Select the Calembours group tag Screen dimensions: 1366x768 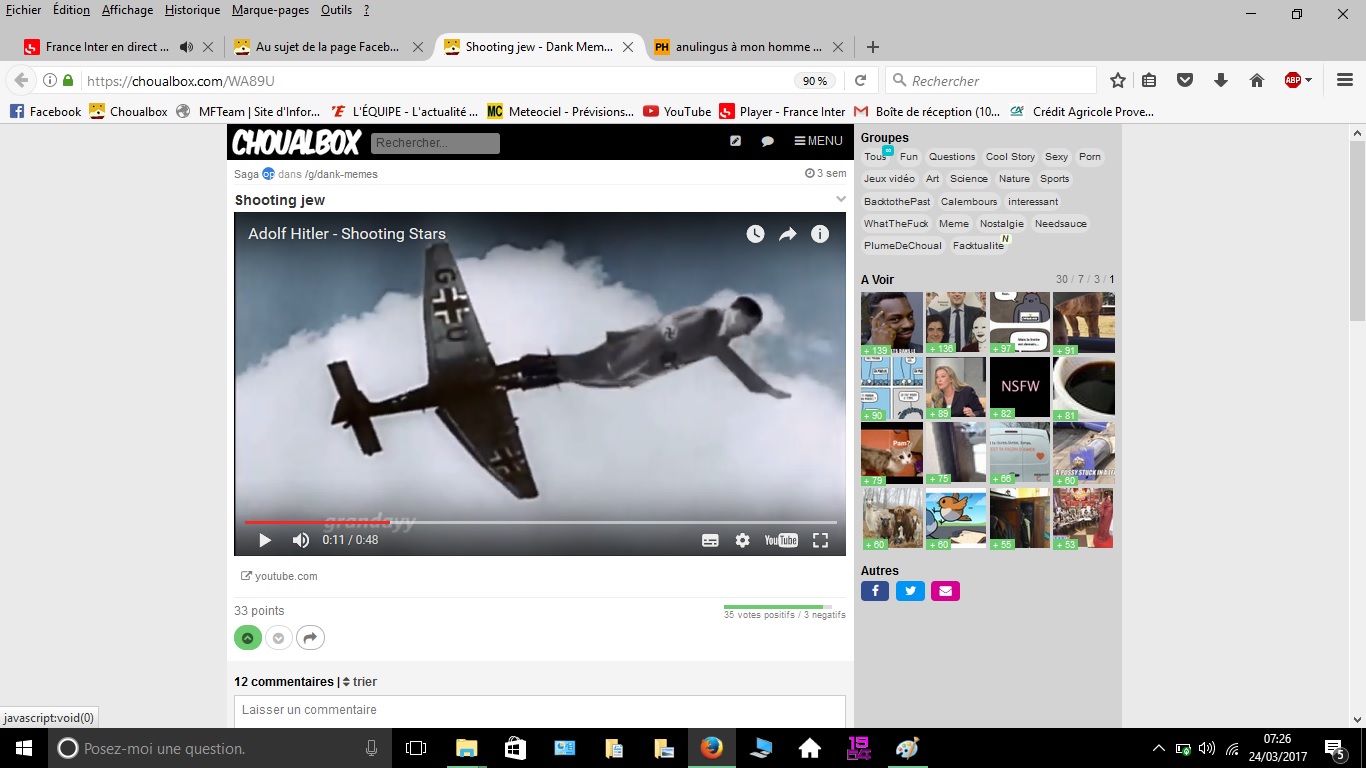pyautogui.click(x=968, y=201)
